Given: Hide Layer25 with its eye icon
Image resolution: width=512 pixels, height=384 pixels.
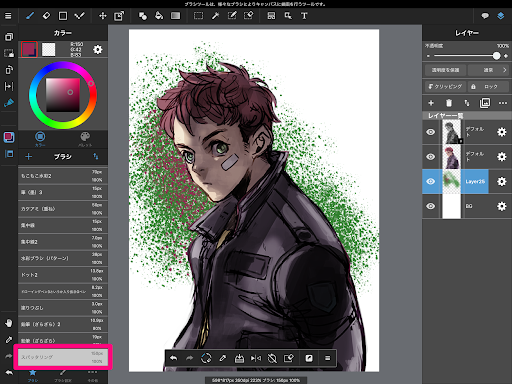Looking at the screenshot, I should click(x=431, y=181).
